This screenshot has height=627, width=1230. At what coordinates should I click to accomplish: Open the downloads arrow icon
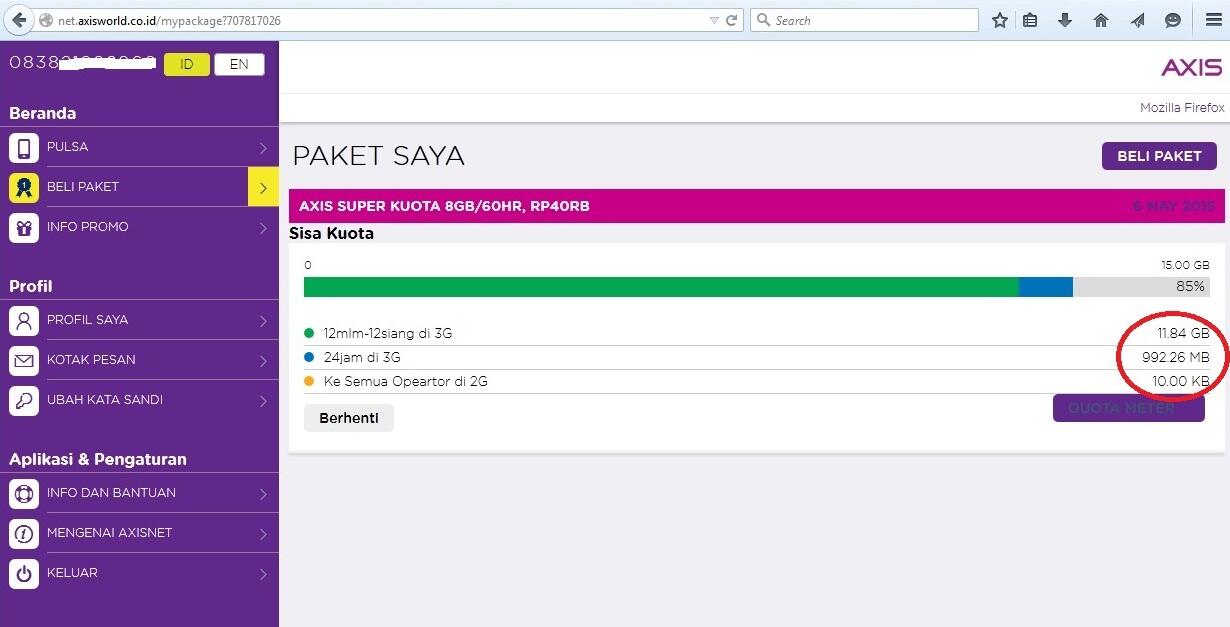(x=1065, y=20)
